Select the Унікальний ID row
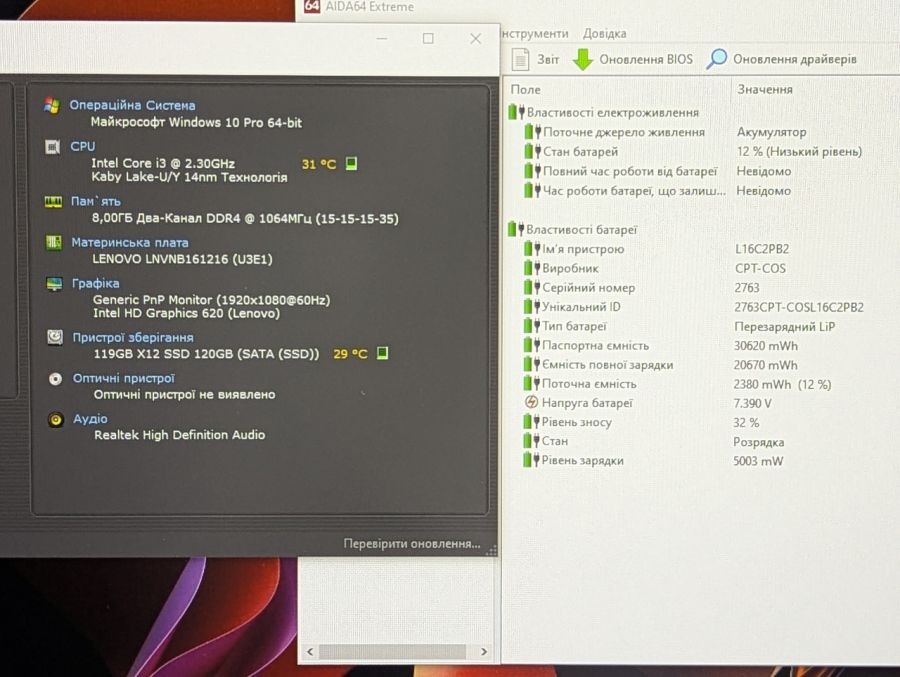 [x=693, y=307]
